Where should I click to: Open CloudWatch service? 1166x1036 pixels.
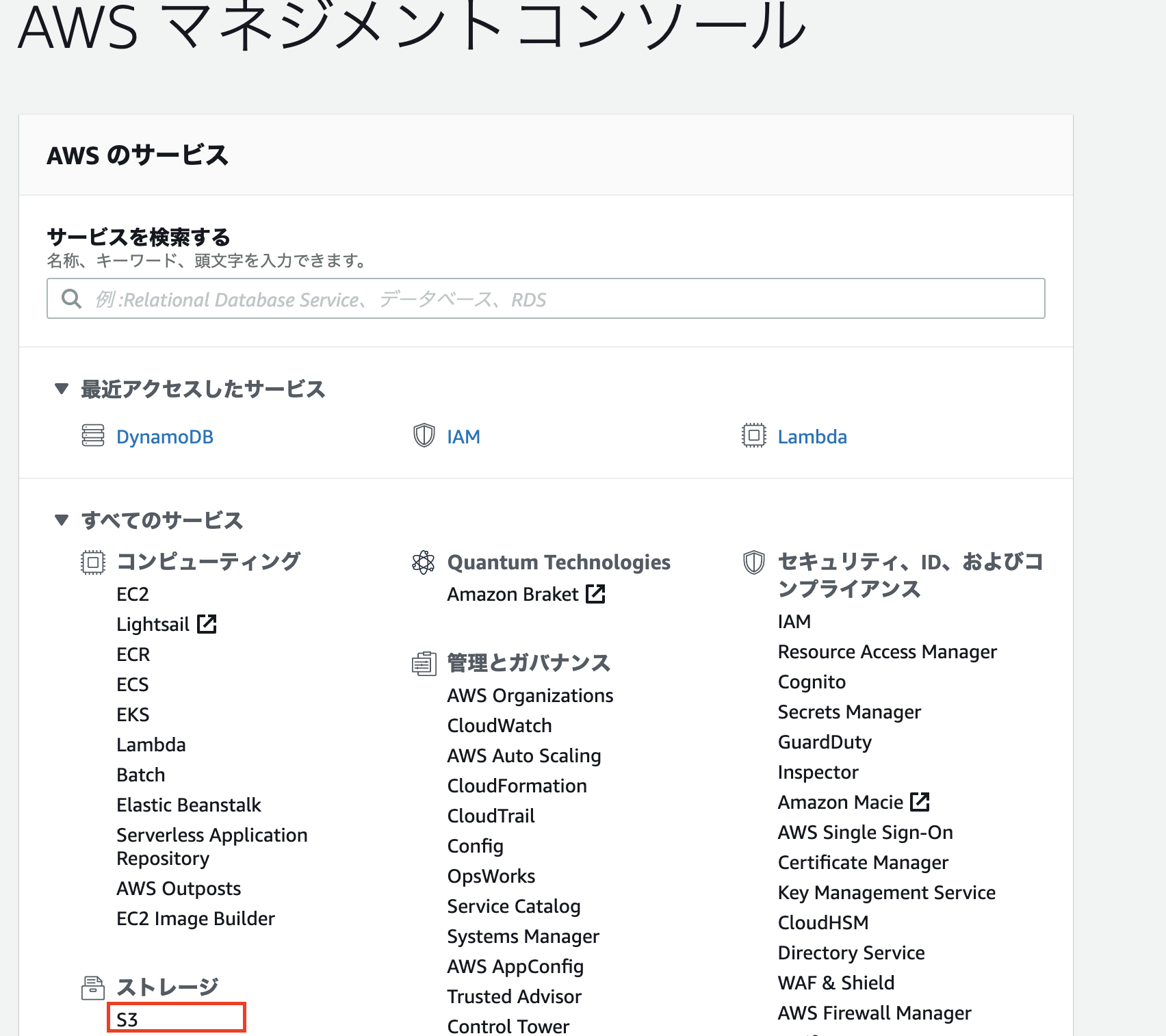point(500,725)
